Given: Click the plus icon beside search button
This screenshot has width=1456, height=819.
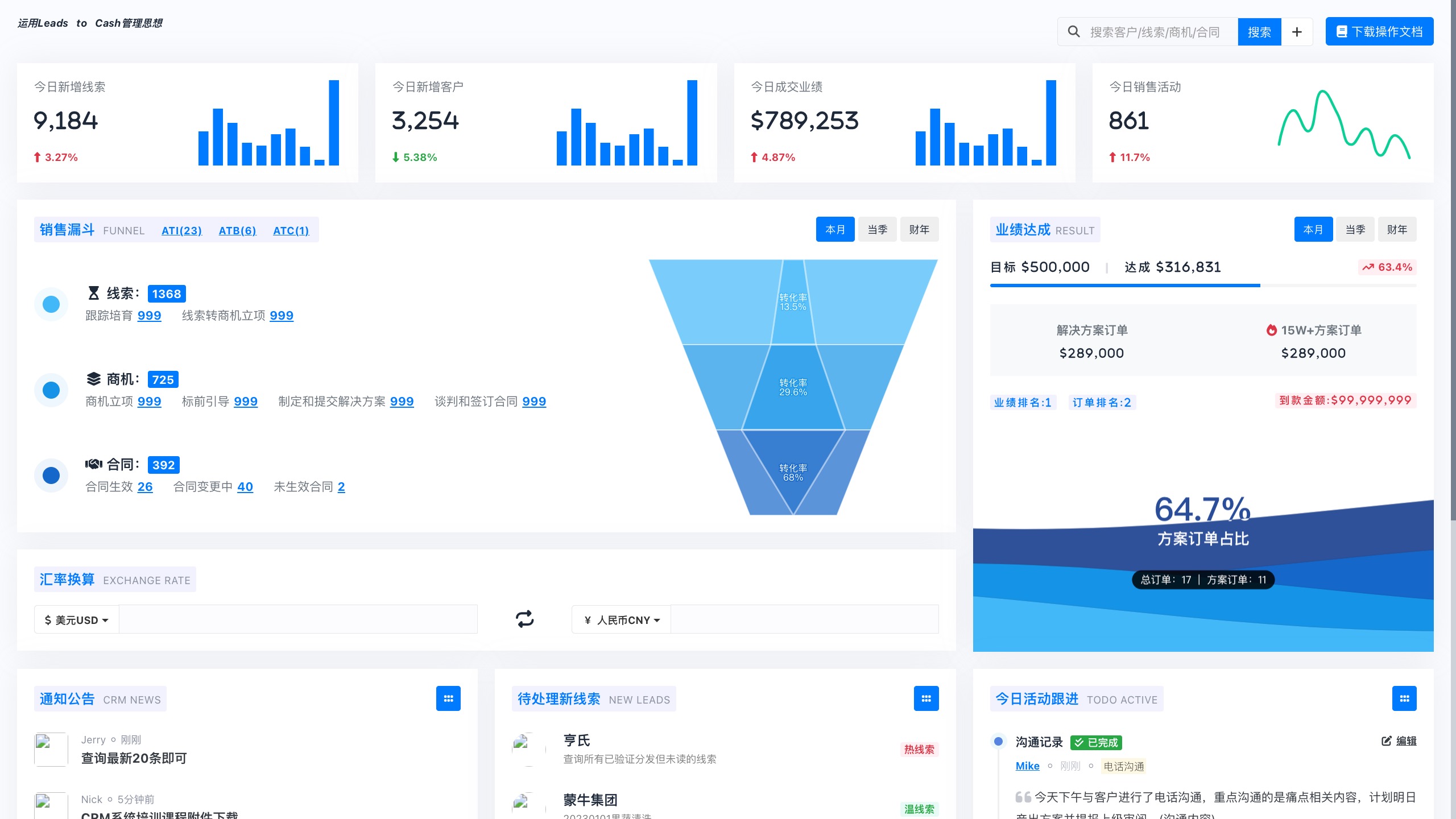Looking at the screenshot, I should (x=1297, y=32).
